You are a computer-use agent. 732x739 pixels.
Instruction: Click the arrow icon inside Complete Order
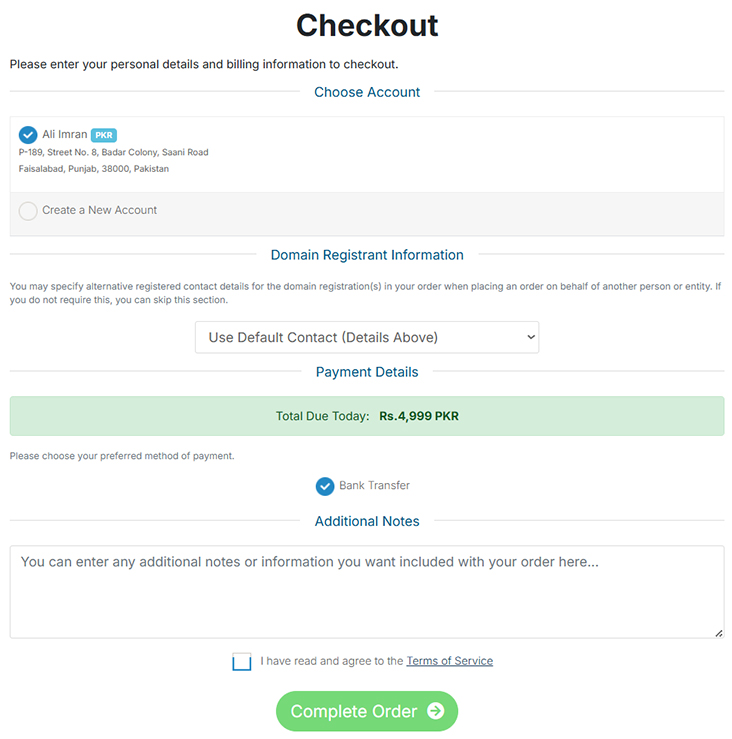[x=435, y=711]
